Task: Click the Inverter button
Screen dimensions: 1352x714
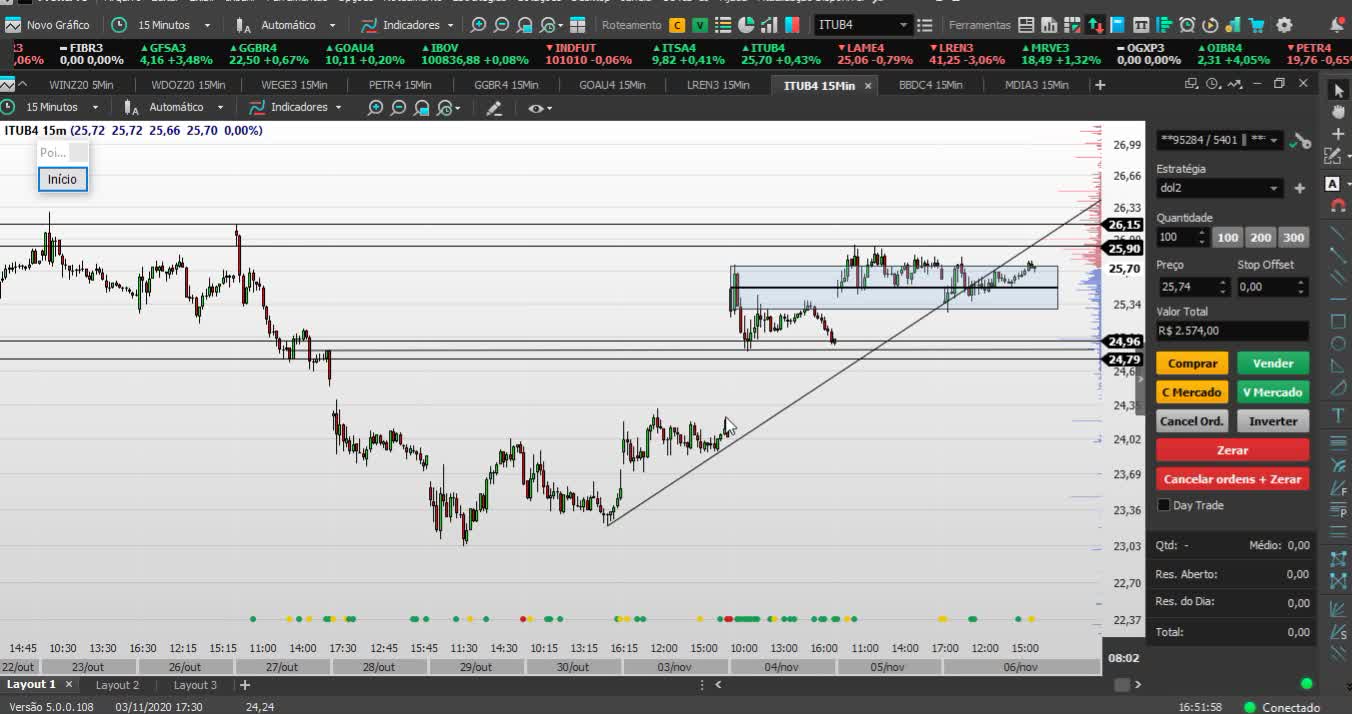Action: click(1273, 421)
